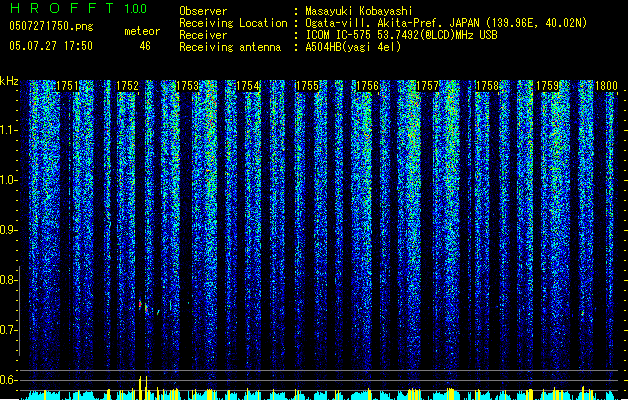Click the 0.7 frequency axis label
The width and height of the screenshot is (629, 400).
click(x=9, y=330)
